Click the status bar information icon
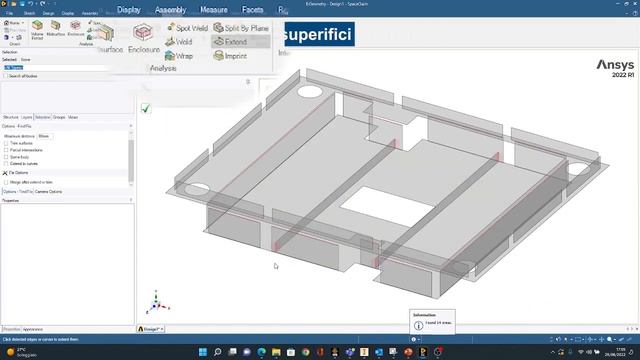The width and height of the screenshot is (640, 360). pyautogui.click(x=413, y=339)
